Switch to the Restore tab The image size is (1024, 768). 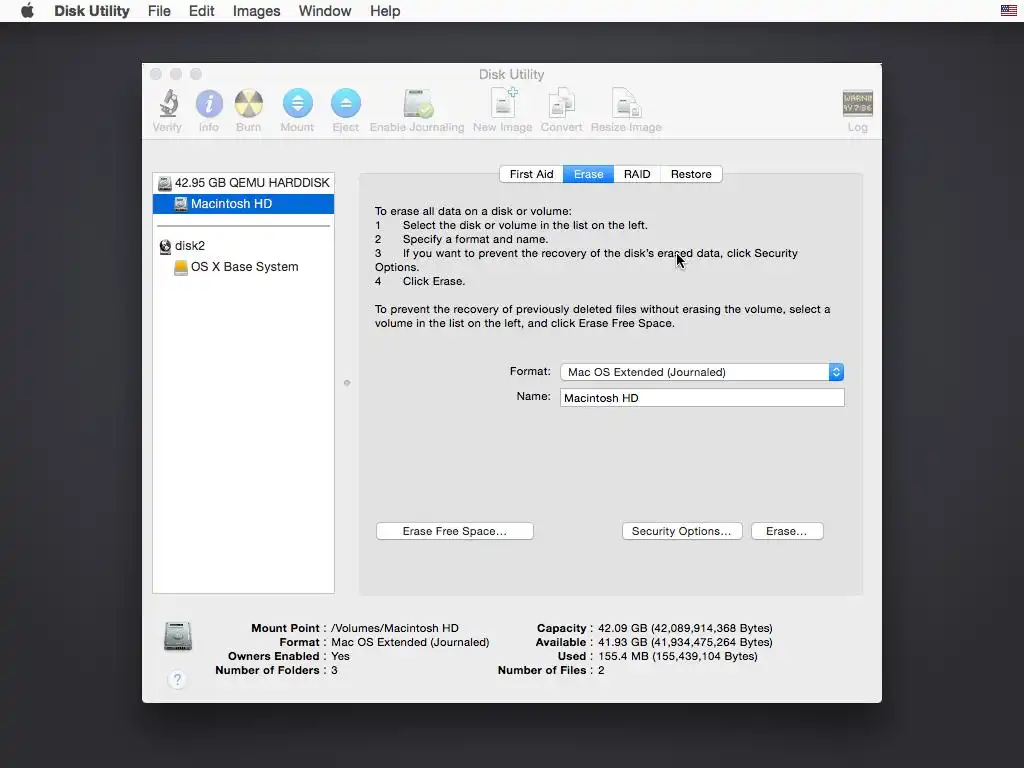tap(691, 174)
